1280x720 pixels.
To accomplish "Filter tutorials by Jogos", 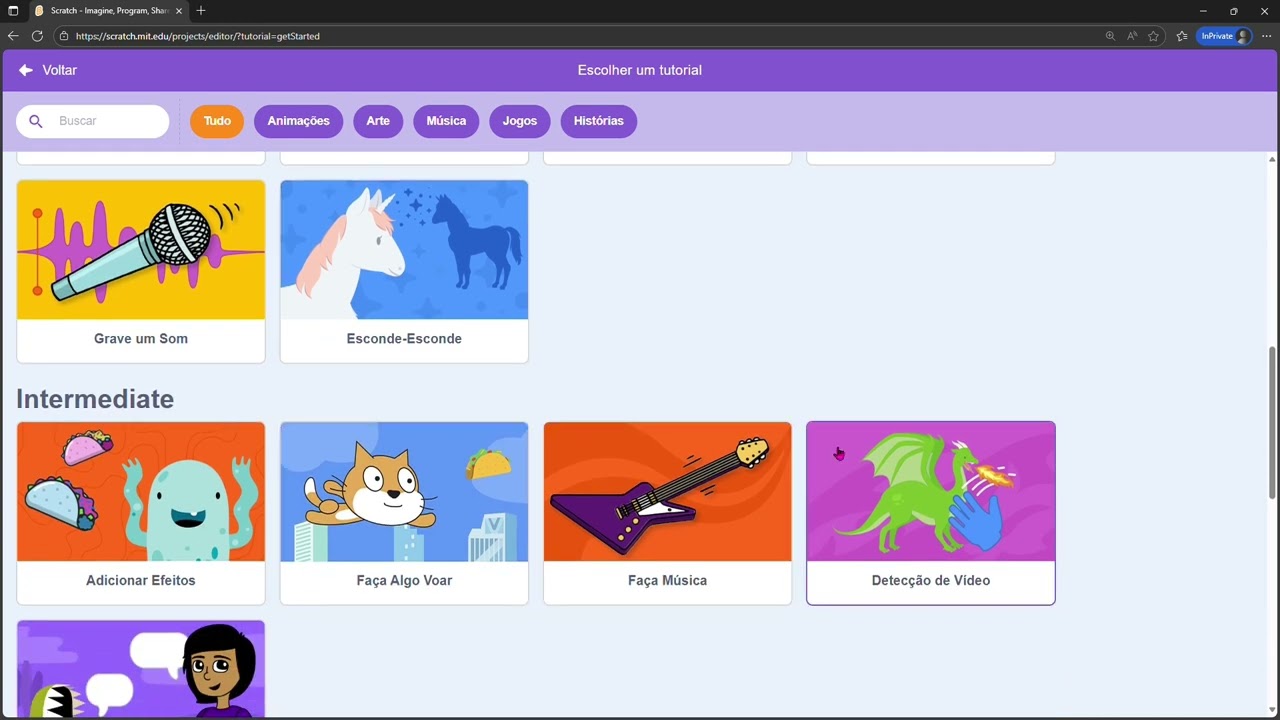I will (520, 121).
